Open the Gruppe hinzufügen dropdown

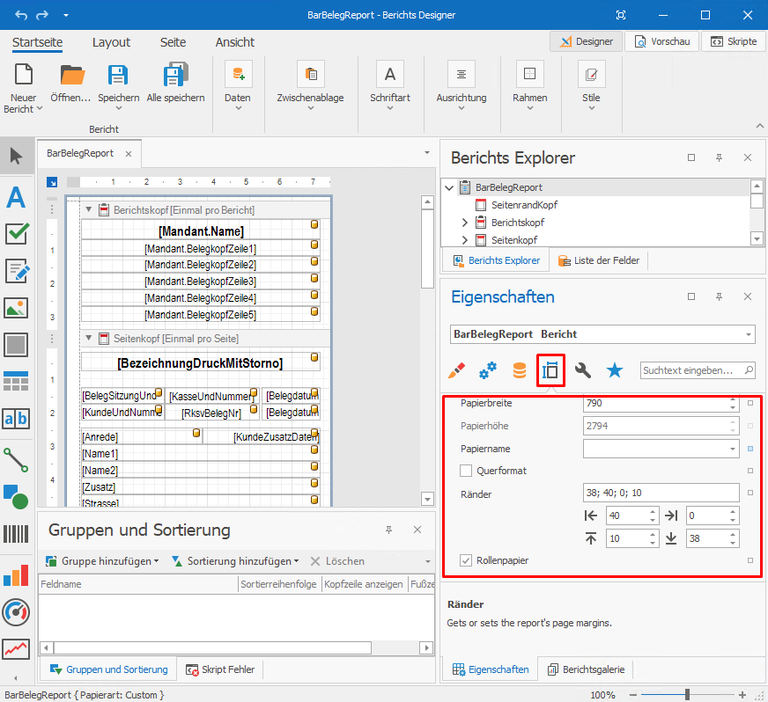click(156, 561)
